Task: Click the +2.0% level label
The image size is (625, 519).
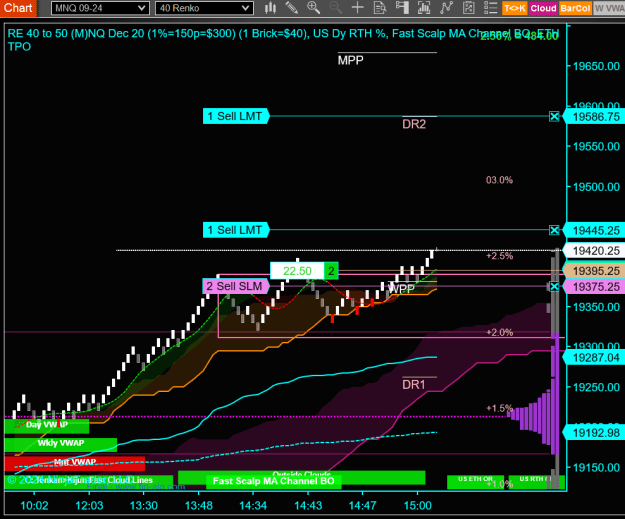Action: 499,332
